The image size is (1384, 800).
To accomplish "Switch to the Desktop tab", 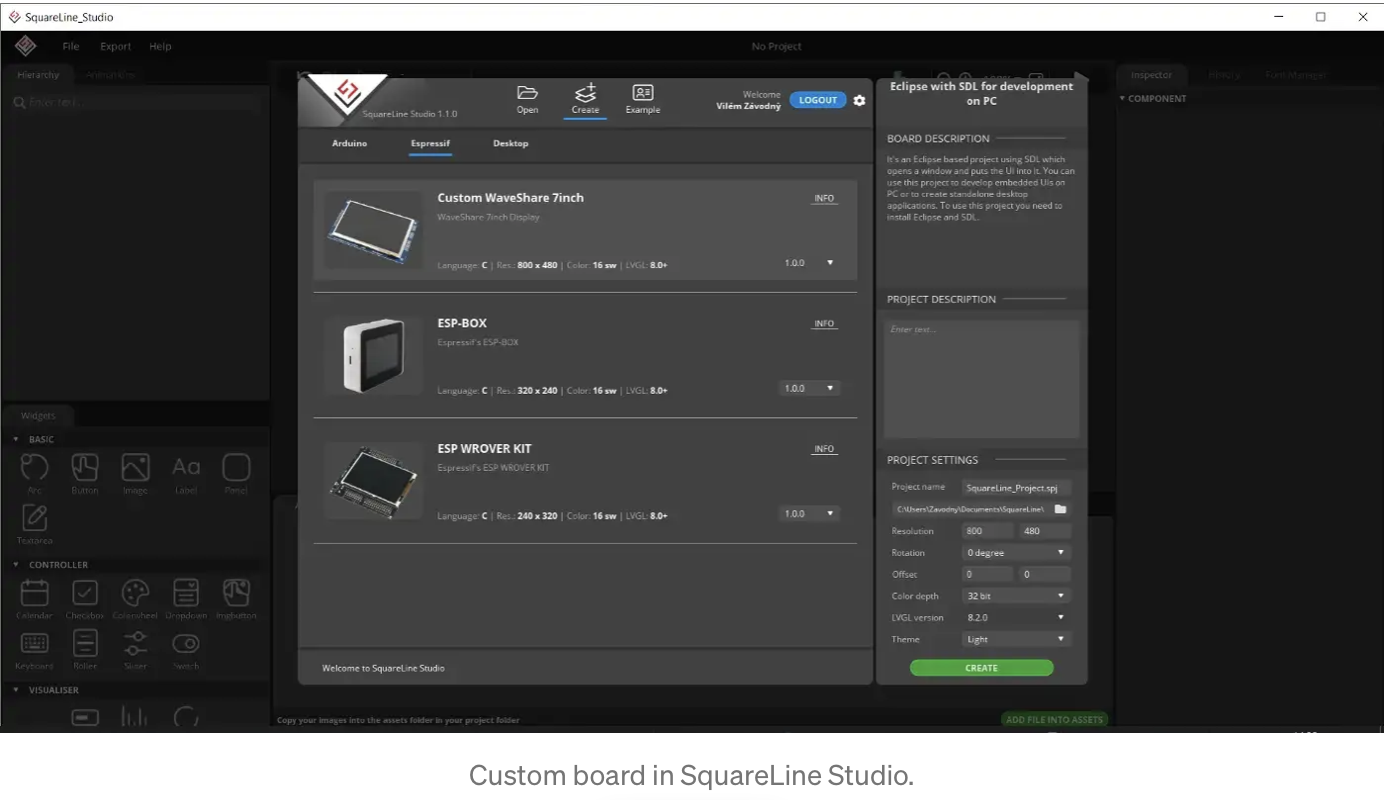I will [510, 143].
